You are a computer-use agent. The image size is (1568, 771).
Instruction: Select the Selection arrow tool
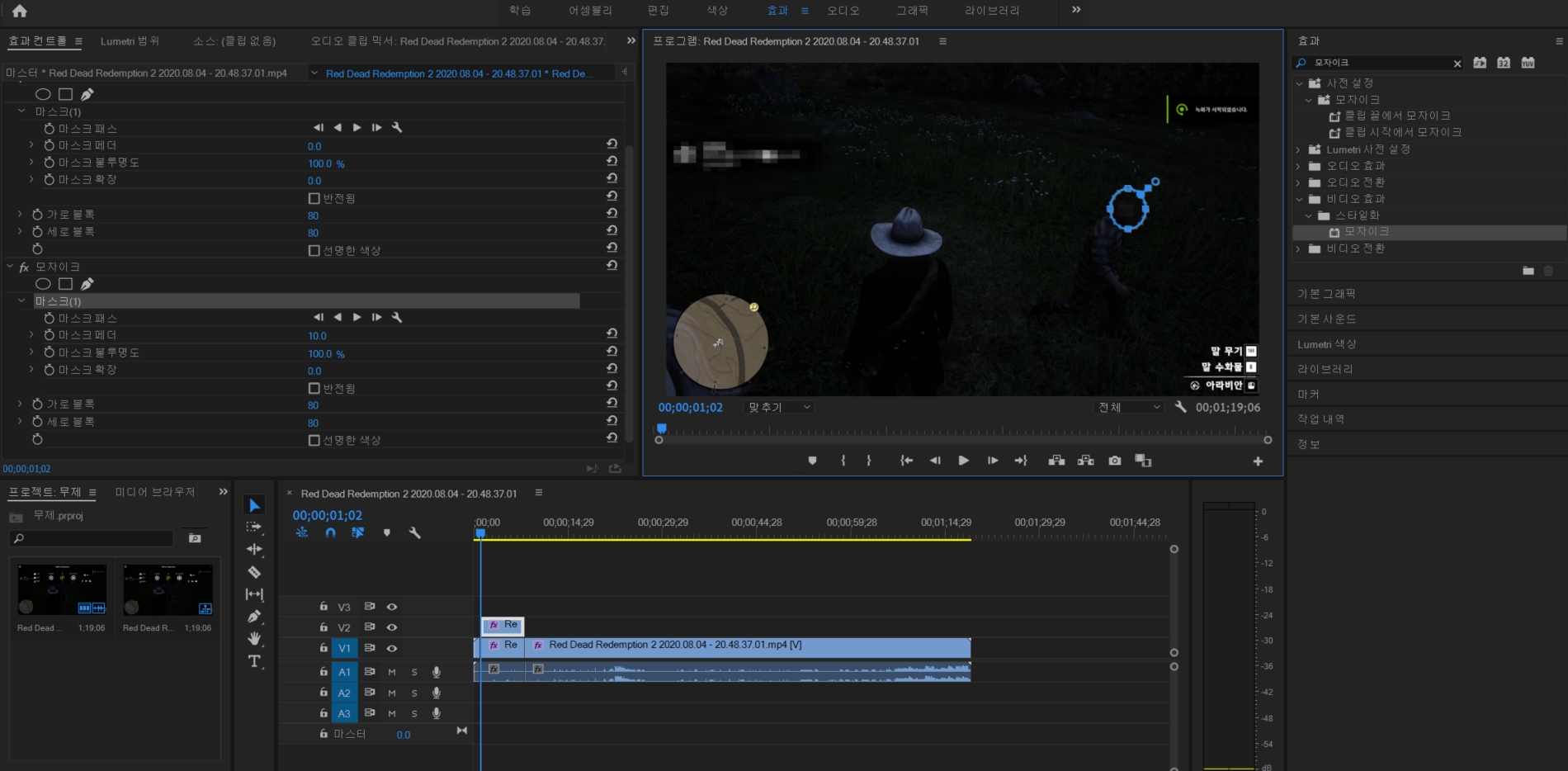(x=254, y=505)
